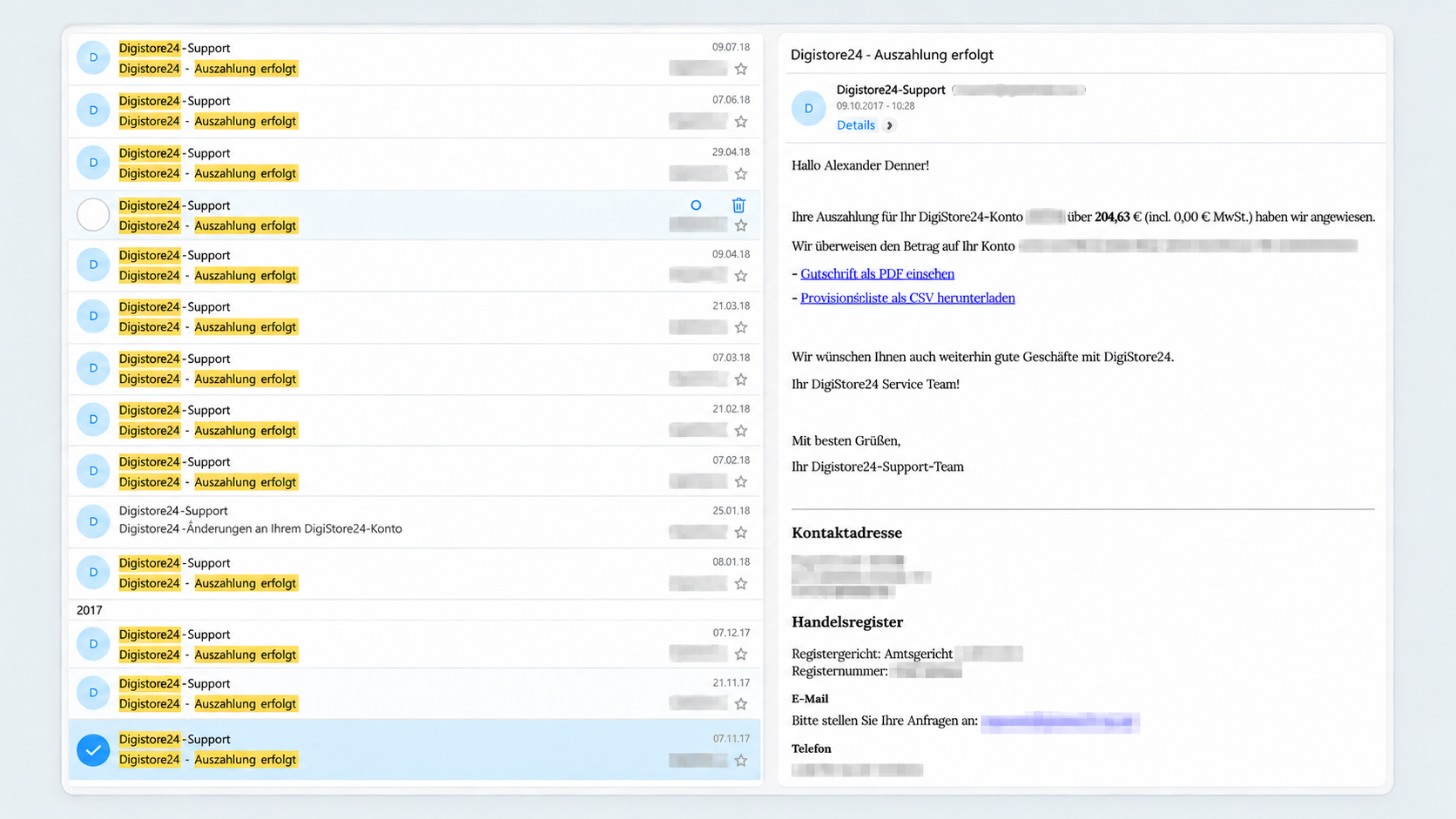Star the email dated 07.02.18

pos(741,481)
